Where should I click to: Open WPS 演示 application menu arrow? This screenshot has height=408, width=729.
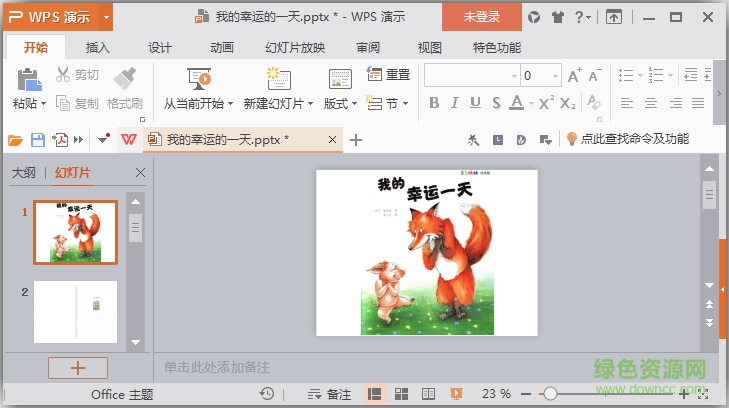click(106, 17)
